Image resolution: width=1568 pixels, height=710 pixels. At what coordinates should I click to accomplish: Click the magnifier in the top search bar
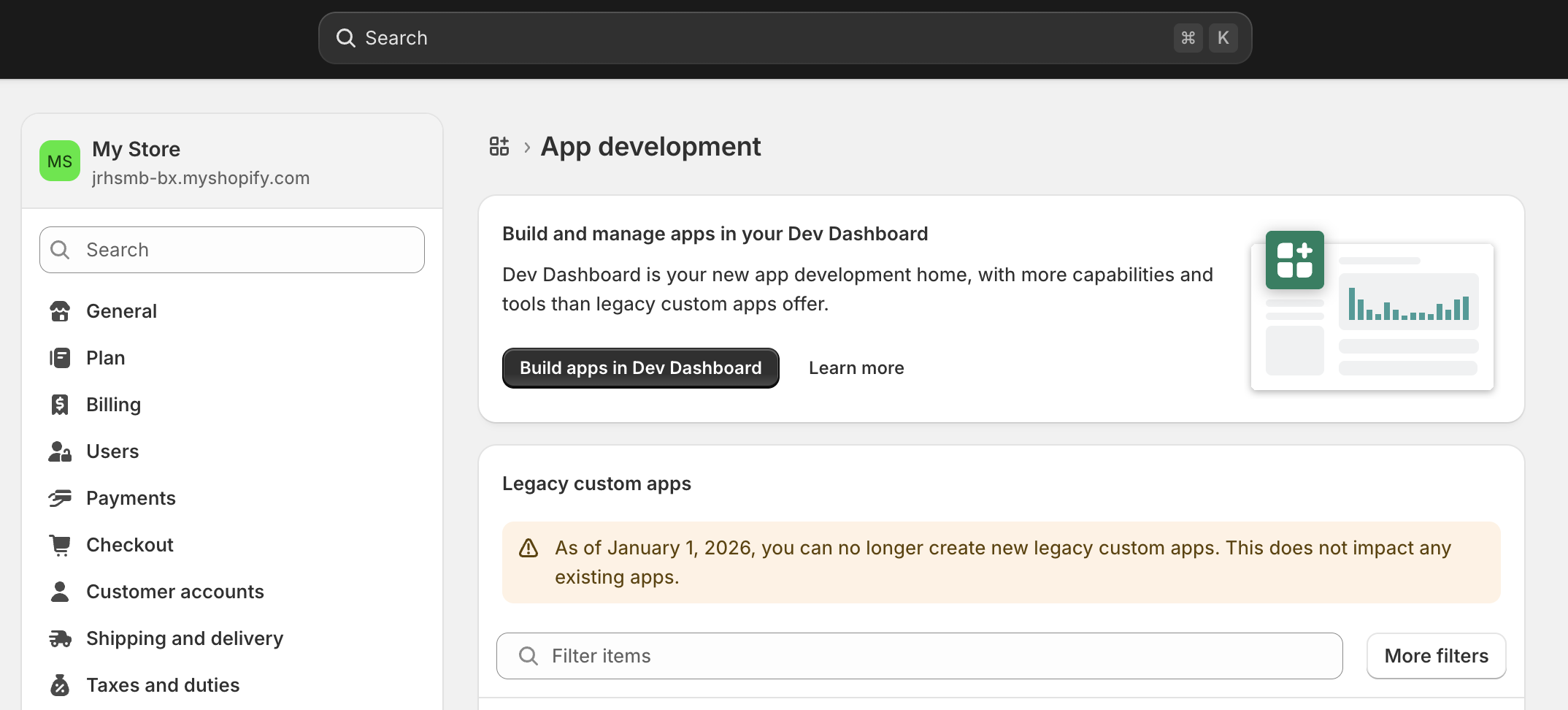[345, 37]
